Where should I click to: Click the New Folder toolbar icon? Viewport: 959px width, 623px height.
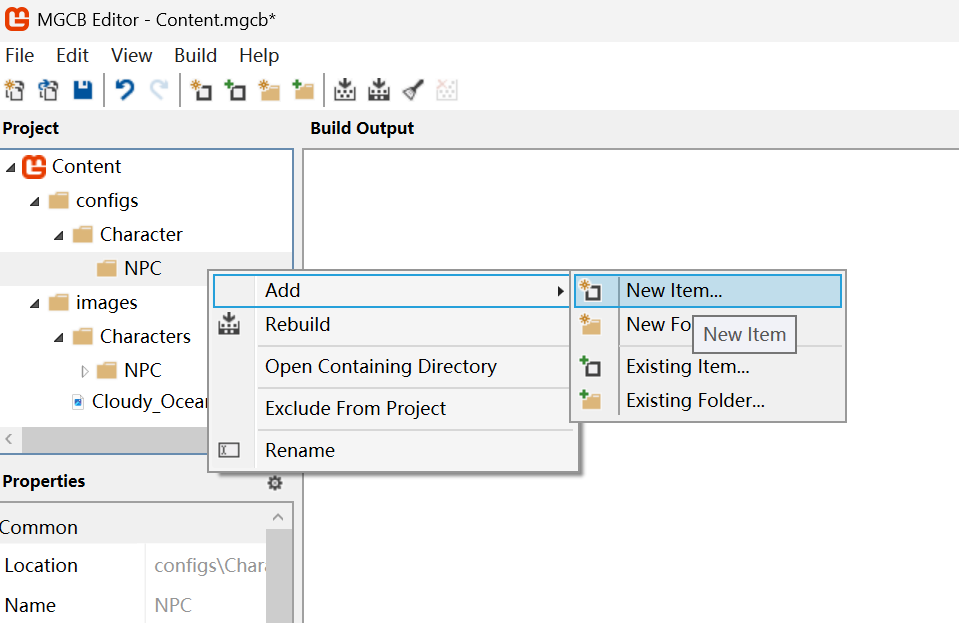pos(269,90)
